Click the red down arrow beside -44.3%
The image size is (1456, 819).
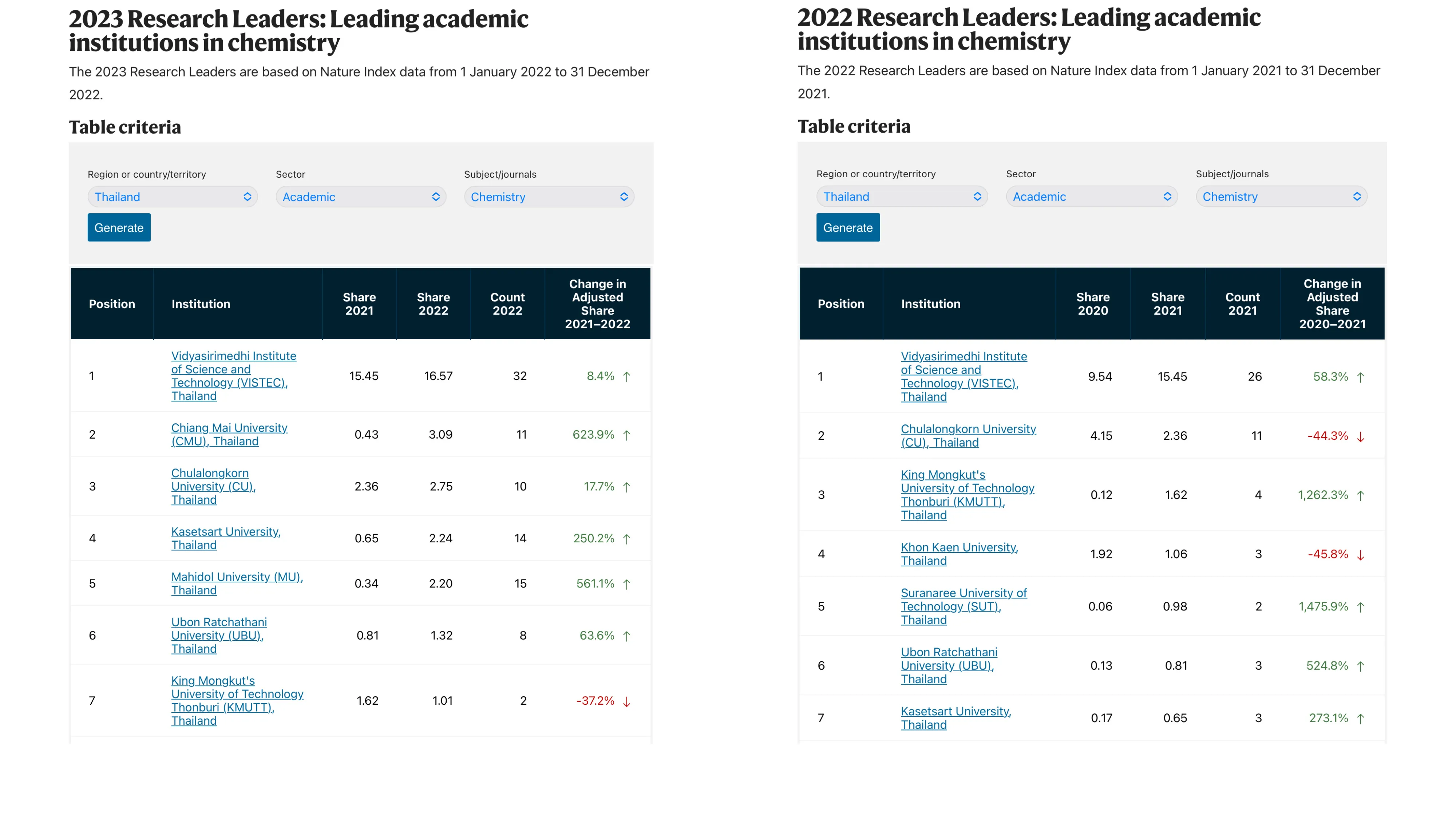pyautogui.click(x=1361, y=436)
